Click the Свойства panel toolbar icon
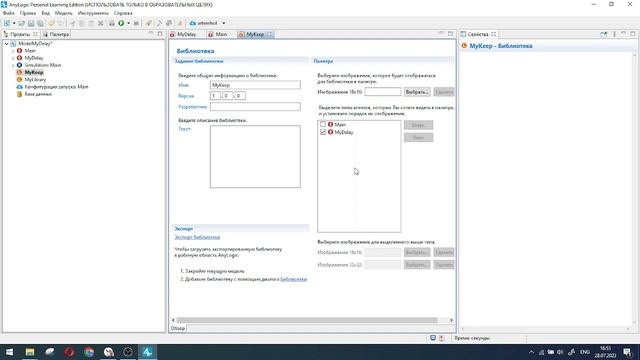The width and height of the screenshot is (640, 360). (604, 34)
